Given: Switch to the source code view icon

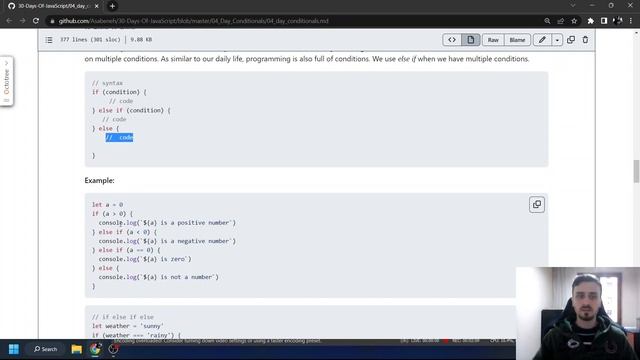Looking at the screenshot, I should click(x=452, y=40).
